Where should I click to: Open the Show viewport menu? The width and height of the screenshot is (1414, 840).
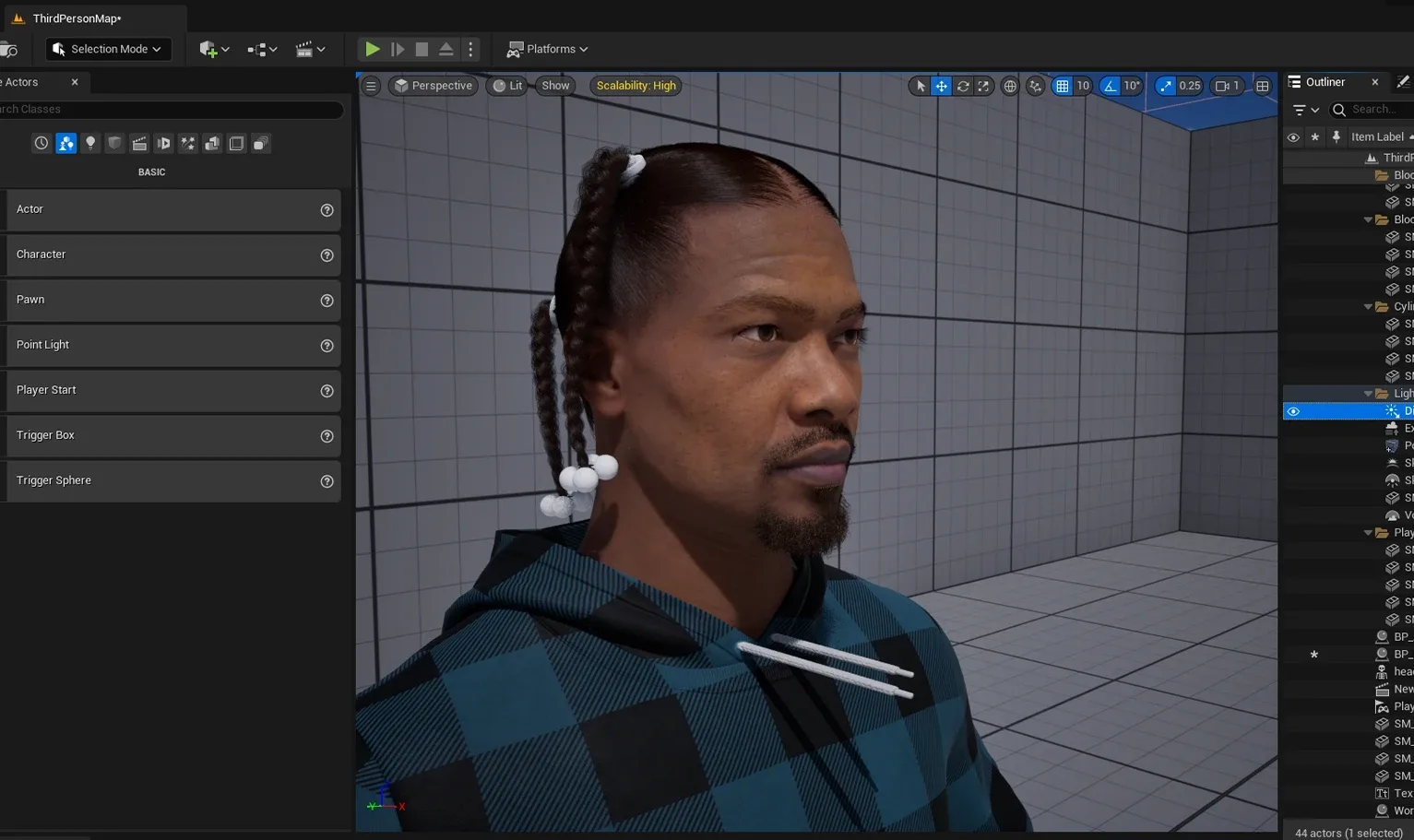pyautogui.click(x=555, y=86)
